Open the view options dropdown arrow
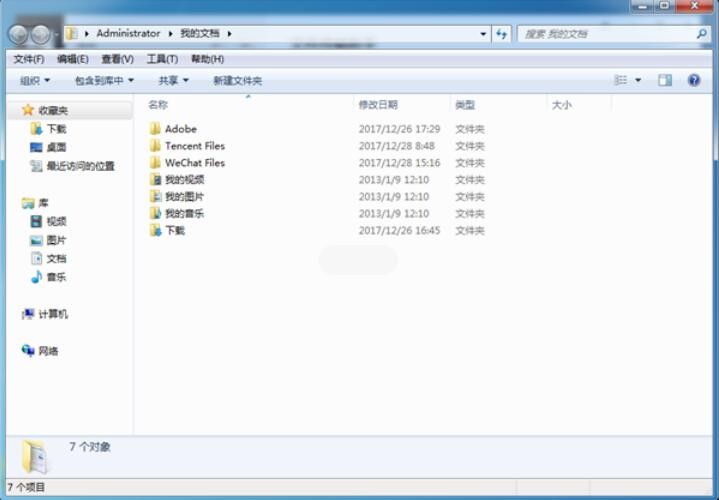Image resolution: width=719 pixels, height=500 pixels. click(638, 80)
